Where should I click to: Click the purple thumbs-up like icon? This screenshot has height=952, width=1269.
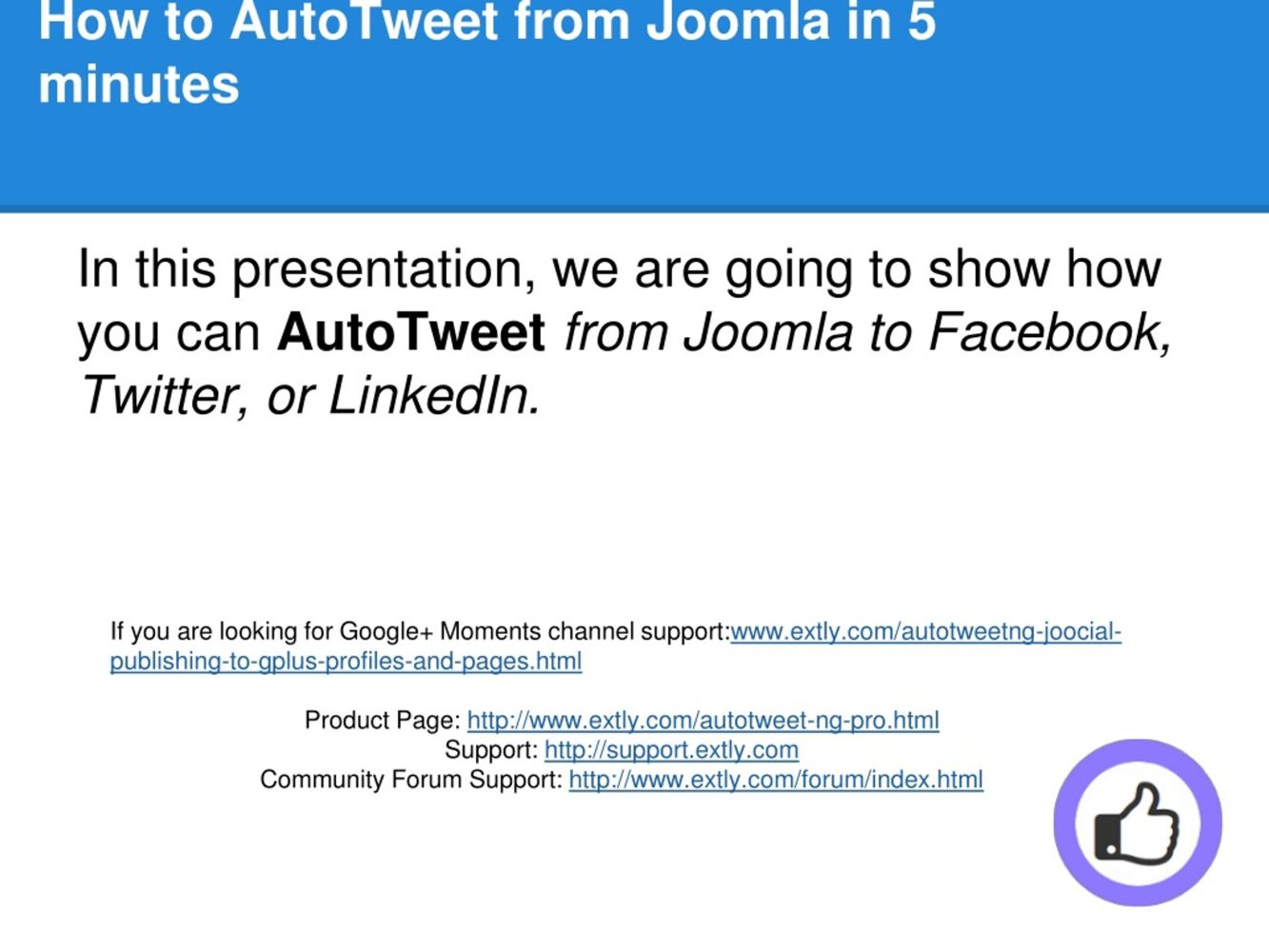pos(1138,823)
